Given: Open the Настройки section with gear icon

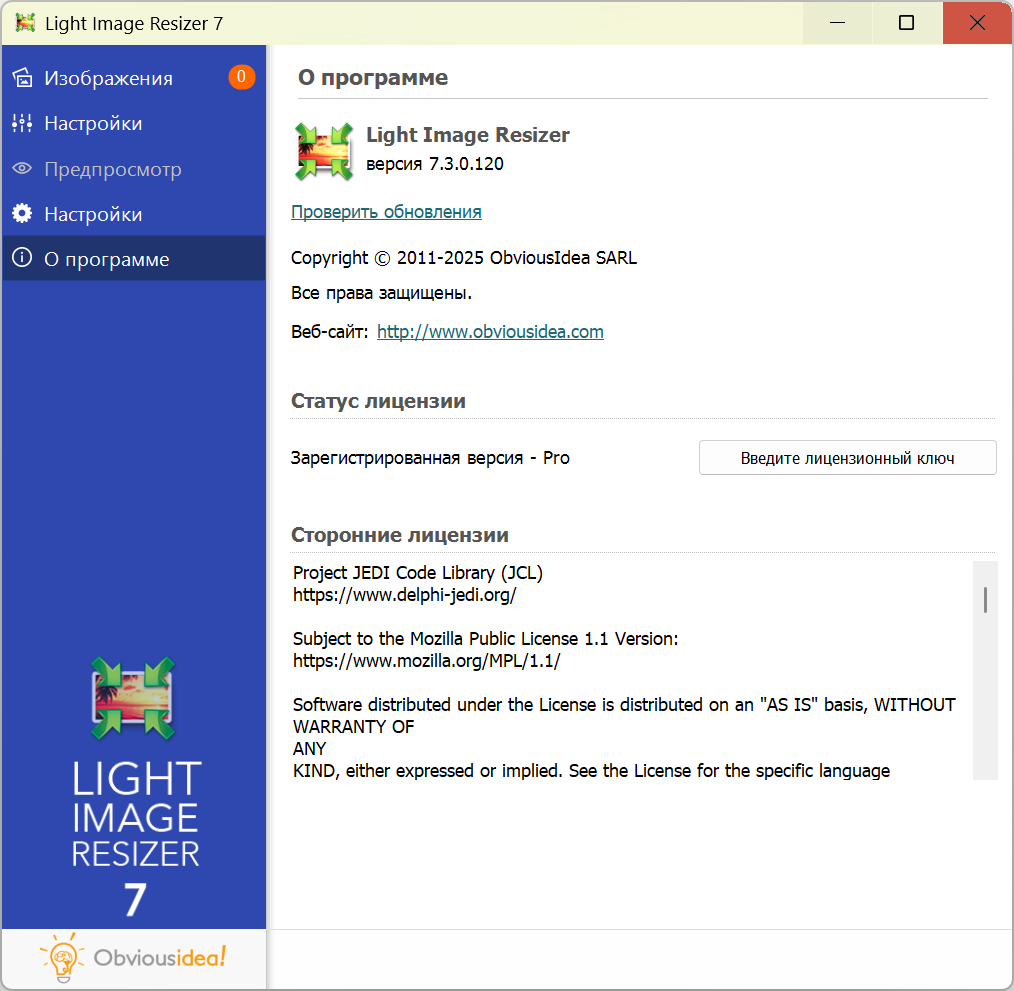Looking at the screenshot, I should tap(93, 214).
